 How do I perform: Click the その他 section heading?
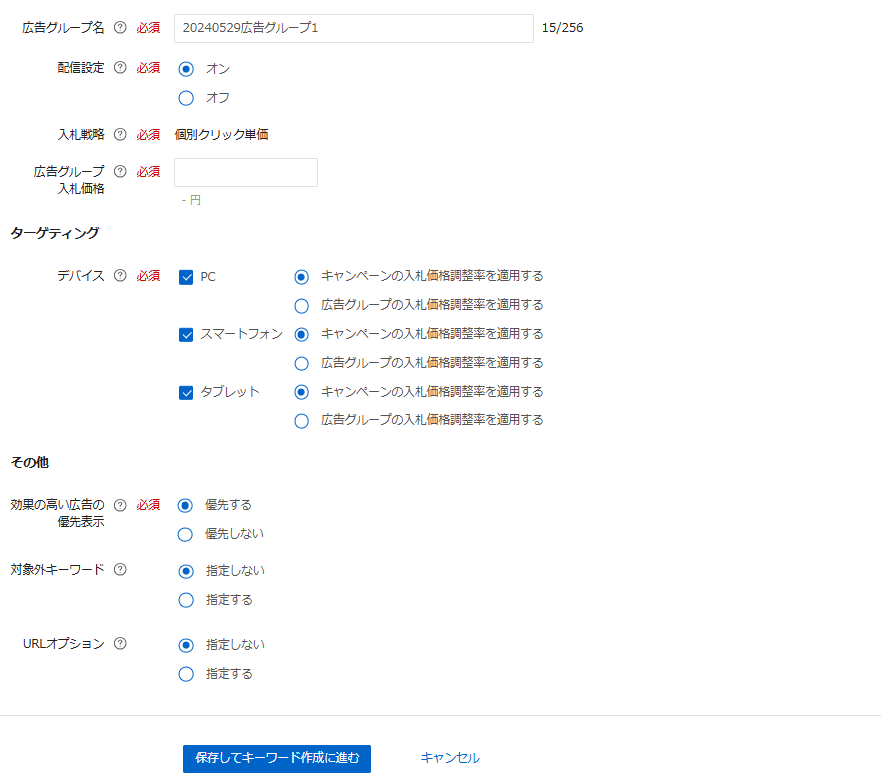[x=30, y=462]
